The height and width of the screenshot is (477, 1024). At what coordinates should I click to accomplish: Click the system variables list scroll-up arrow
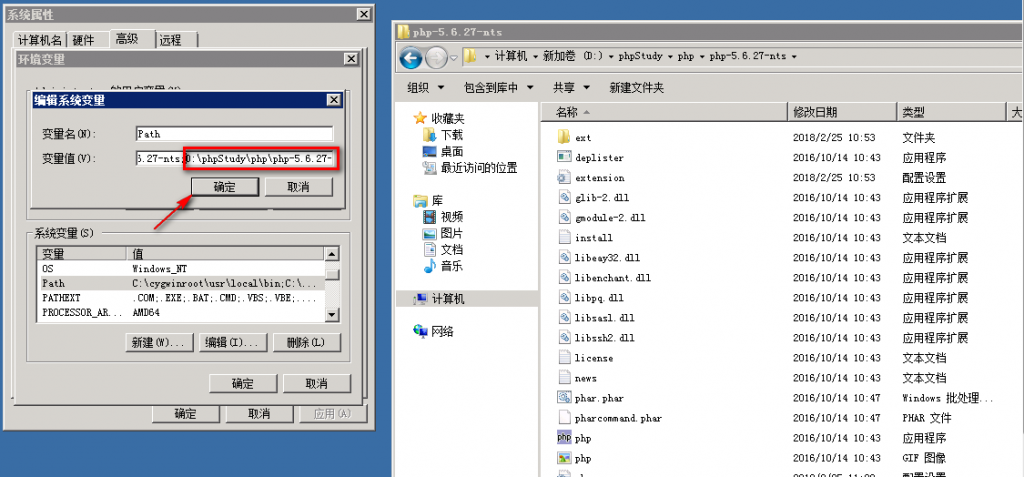coord(332,254)
